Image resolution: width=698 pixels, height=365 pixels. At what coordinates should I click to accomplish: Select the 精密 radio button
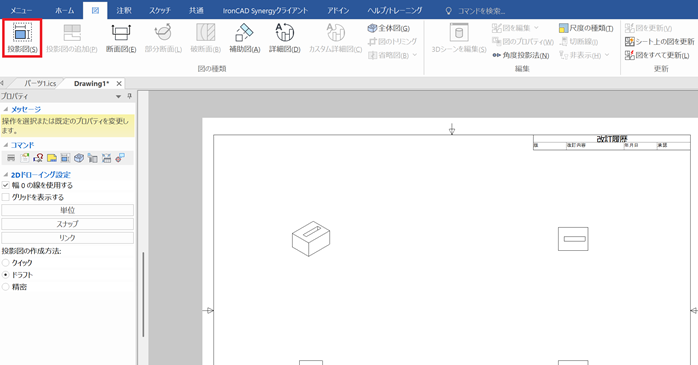(5, 287)
